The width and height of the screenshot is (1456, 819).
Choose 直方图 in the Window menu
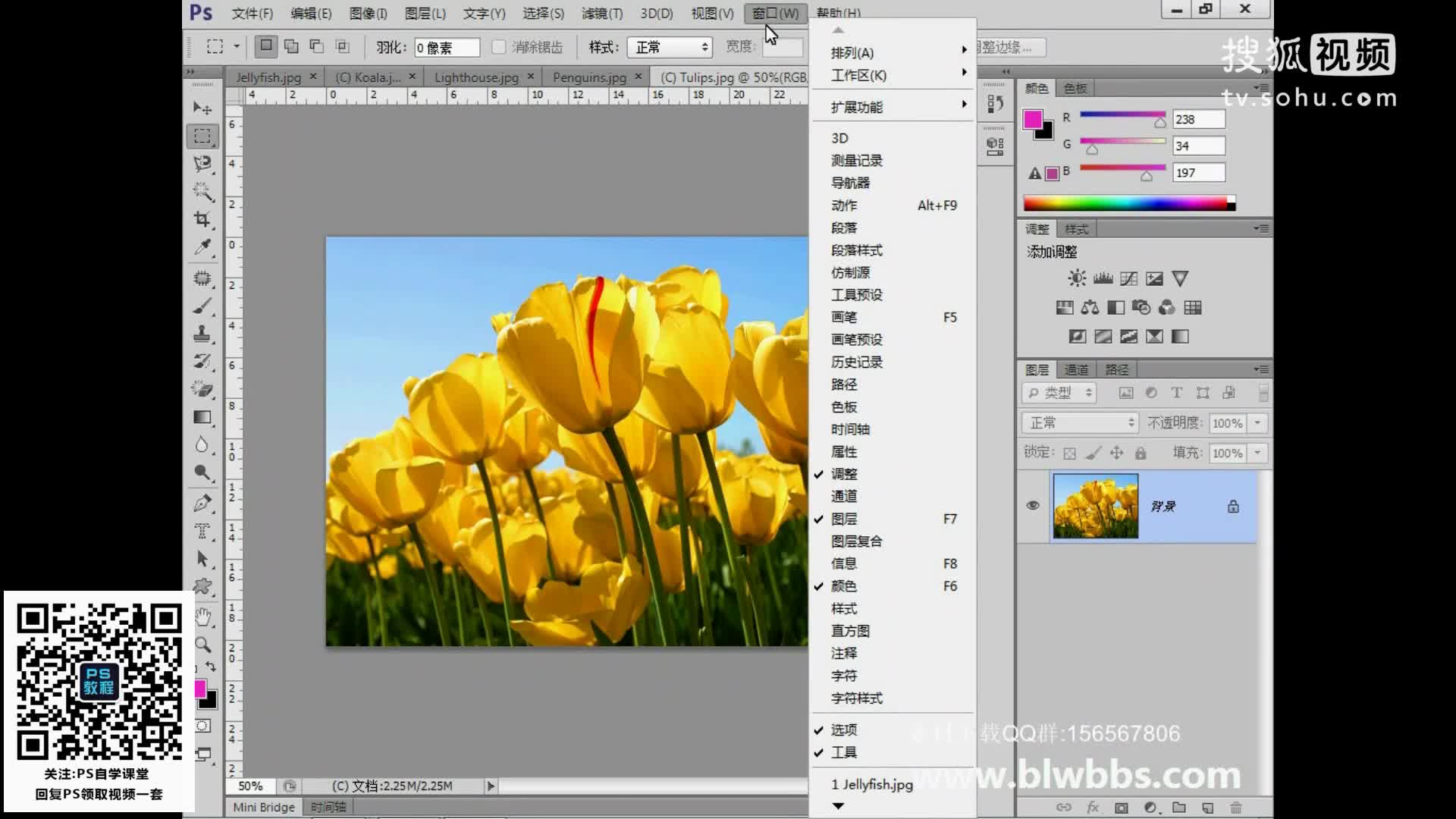[893, 631]
